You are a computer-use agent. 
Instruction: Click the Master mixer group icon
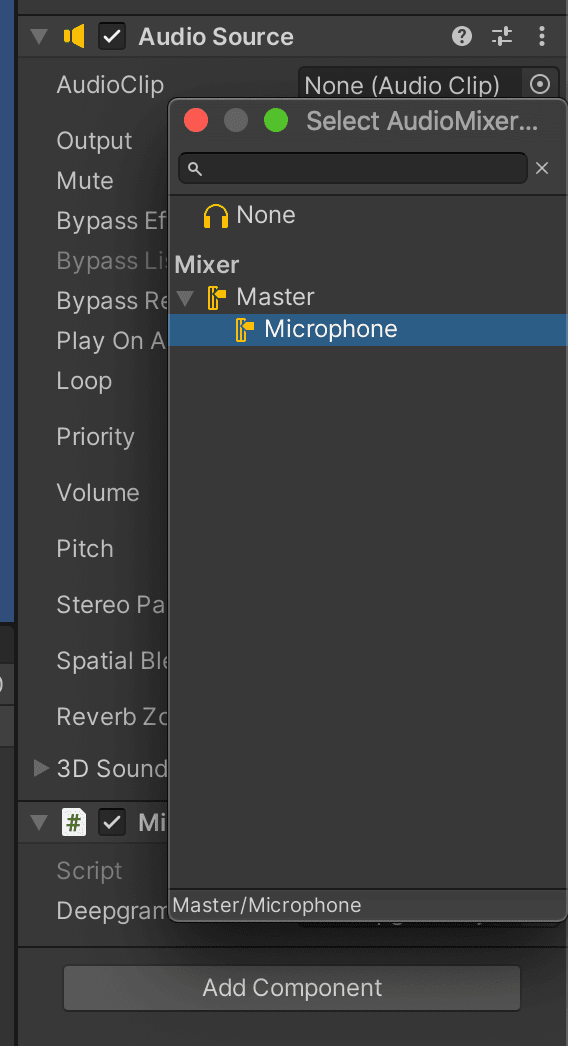point(217,297)
